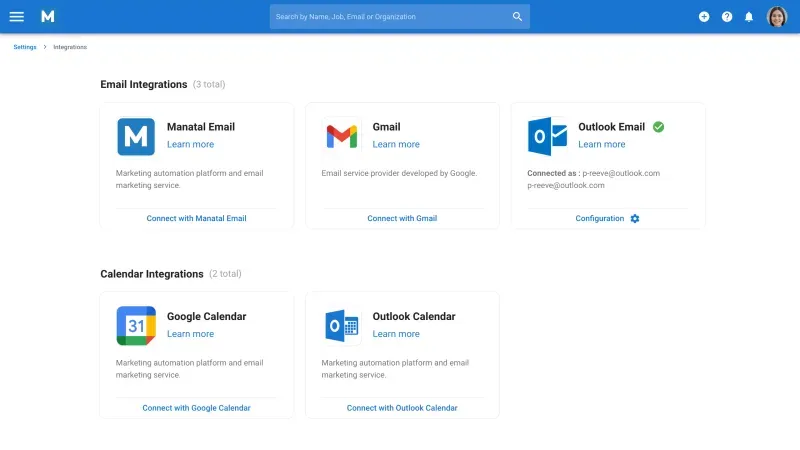
Task: Click Connect with Outlook Calendar
Action: pos(402,408)
